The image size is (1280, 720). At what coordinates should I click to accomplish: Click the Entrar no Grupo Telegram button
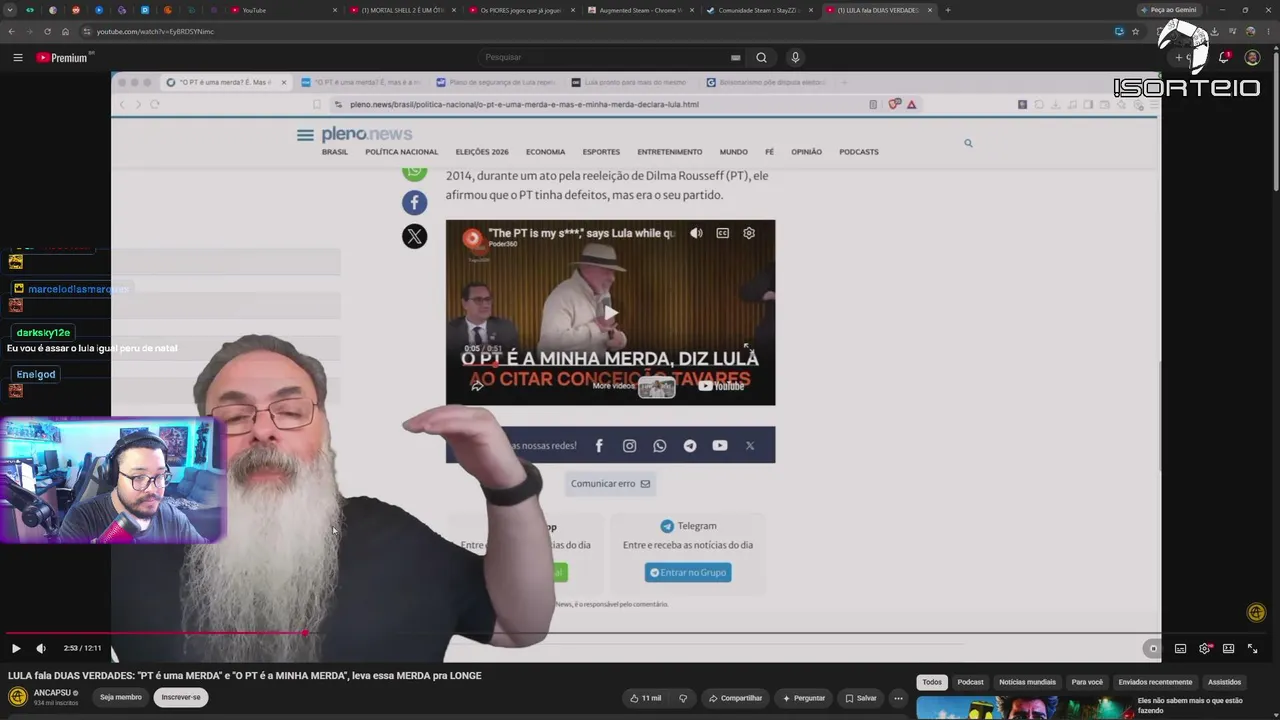(688, 572)
